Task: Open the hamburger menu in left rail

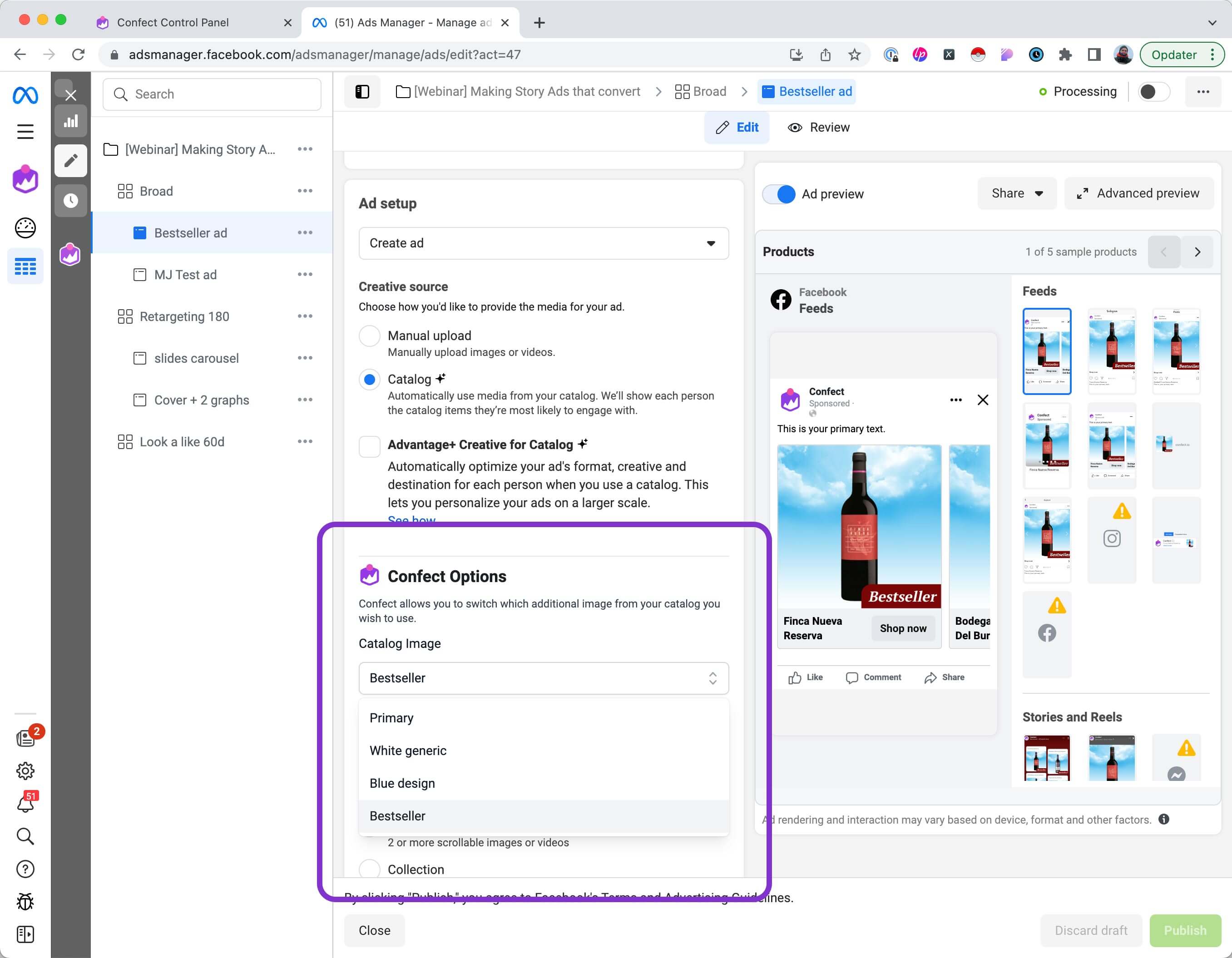Action: pyautogui.click(x=25, y=132)
